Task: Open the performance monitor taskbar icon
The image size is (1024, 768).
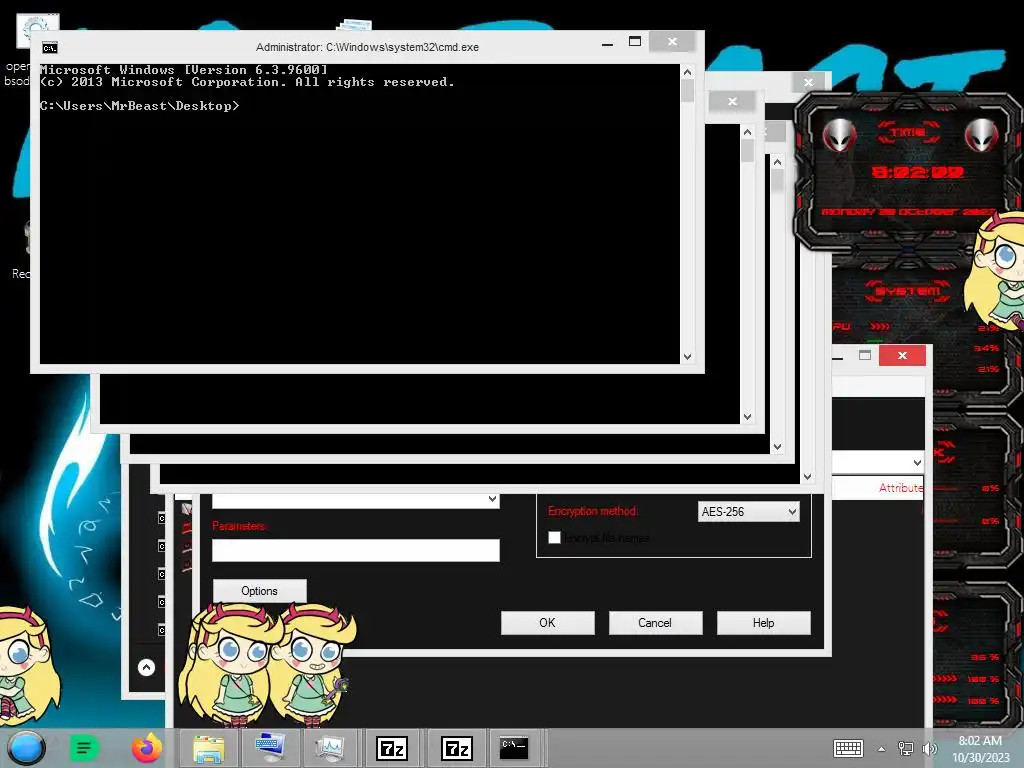Action: tap(330, 748)
